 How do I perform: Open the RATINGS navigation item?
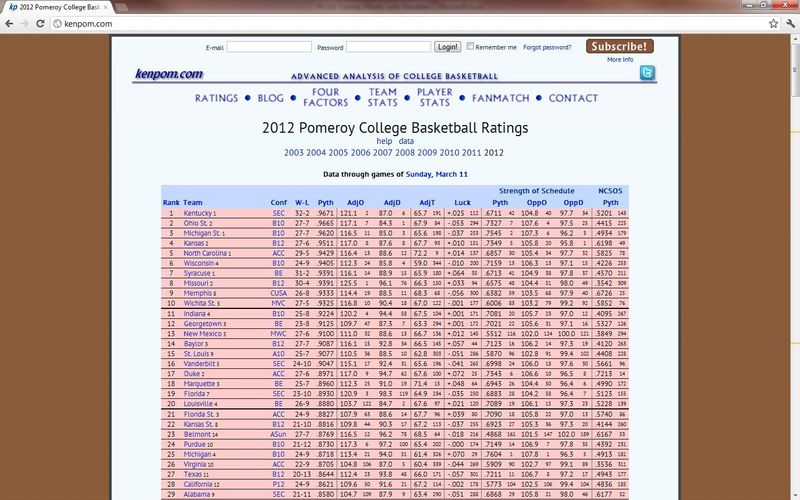click(216, 98)
